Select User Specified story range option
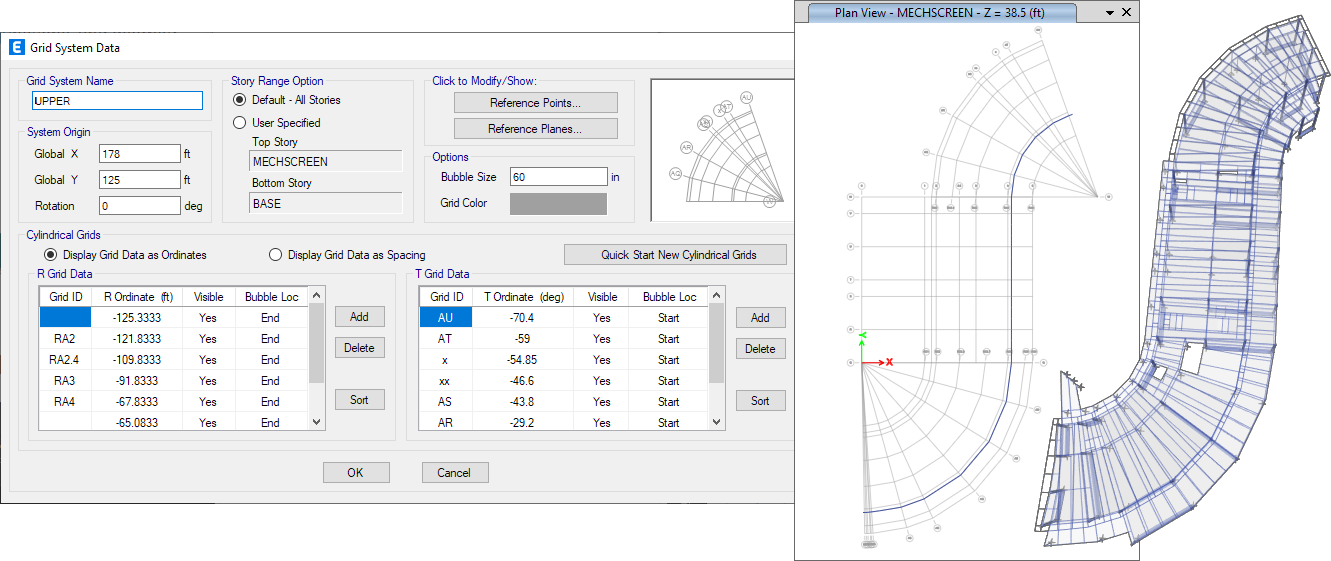 pos(239,123)
